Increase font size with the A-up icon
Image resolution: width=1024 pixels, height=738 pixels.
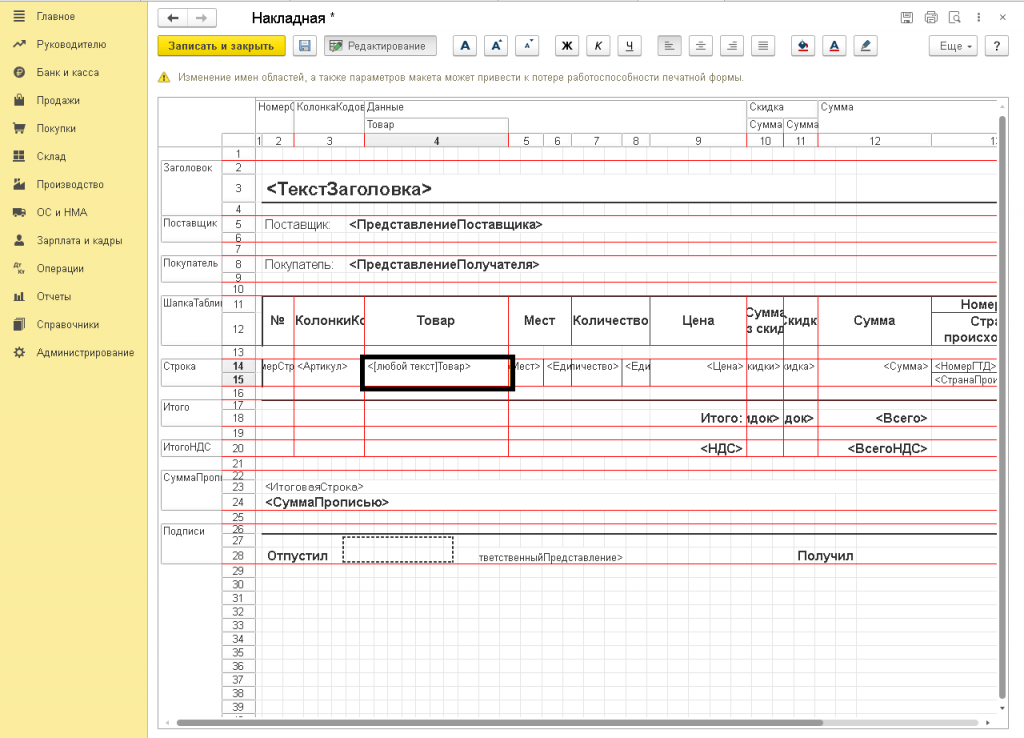(496, 46)
